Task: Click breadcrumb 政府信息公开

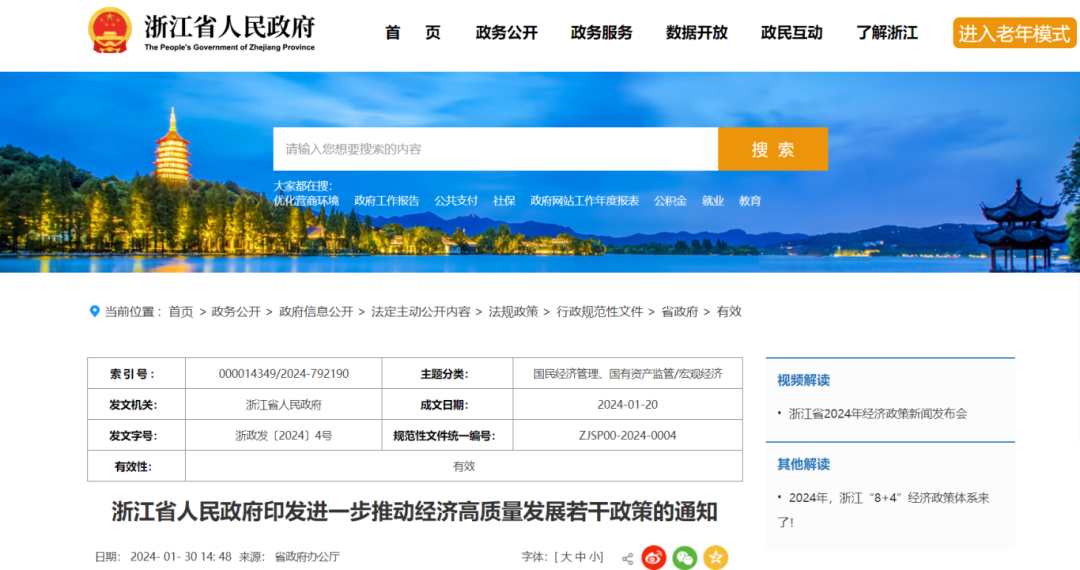Action: pyautogui.click(x=316, y=311)
